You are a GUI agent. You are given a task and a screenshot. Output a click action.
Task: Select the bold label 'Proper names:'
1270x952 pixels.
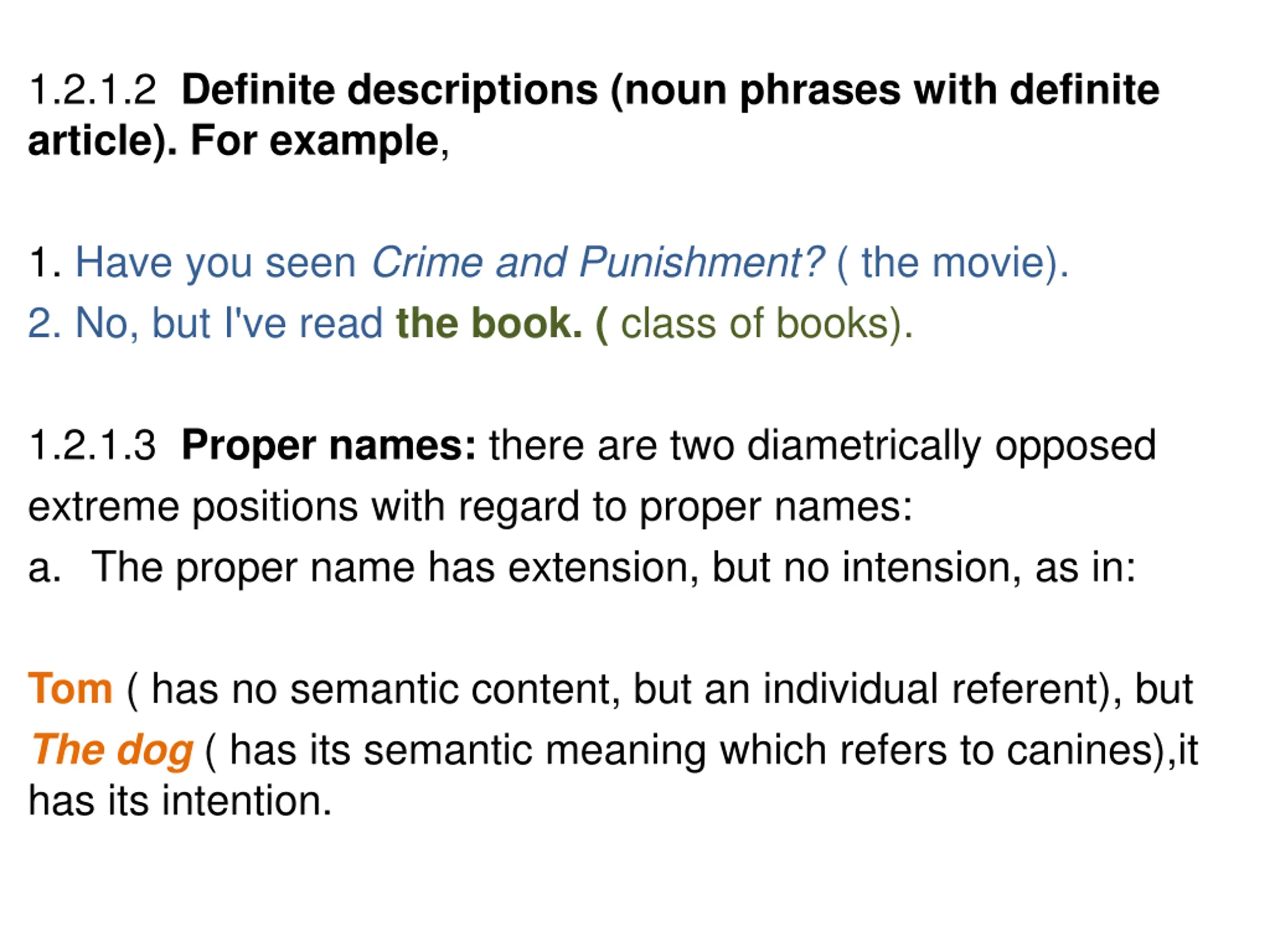point(329,446)
